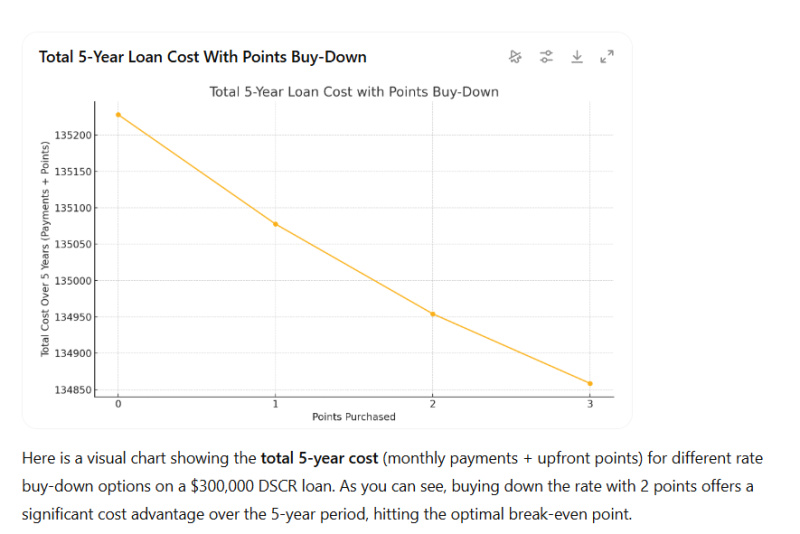Click the 135000 y-axis tick label
Image resolution: width=800 pixels, height=534 pixels.
click(x=73, y=280)
